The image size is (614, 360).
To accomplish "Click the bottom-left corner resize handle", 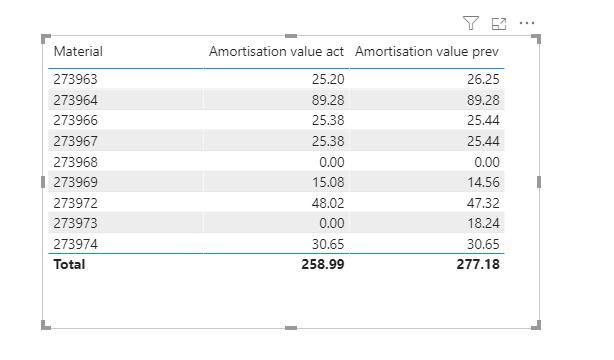I will (x=45, y=325).
